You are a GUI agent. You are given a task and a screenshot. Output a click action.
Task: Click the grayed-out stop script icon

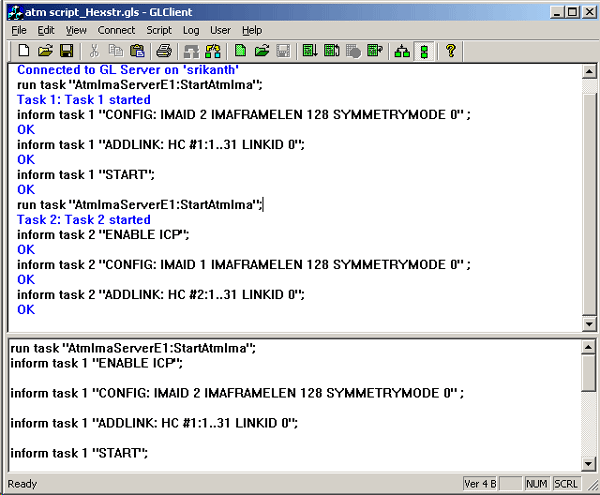[353, 51]
